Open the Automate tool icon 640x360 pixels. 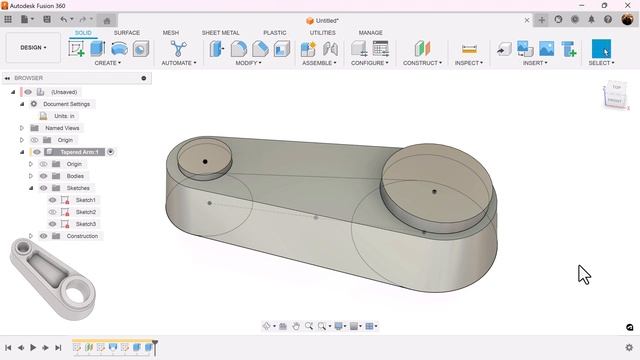point(178,49)
